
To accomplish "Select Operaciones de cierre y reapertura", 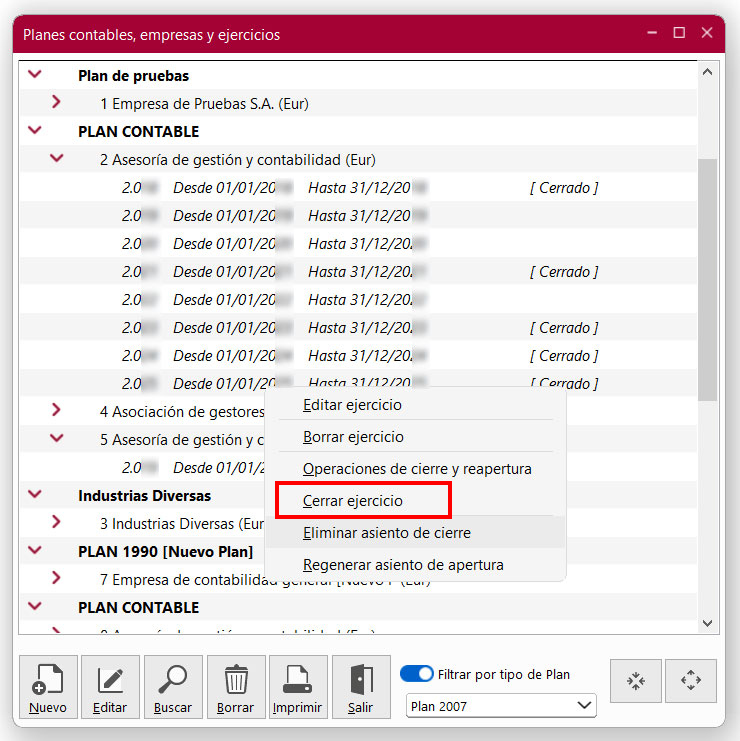I will pyautogui.click(x=416, y=469).
